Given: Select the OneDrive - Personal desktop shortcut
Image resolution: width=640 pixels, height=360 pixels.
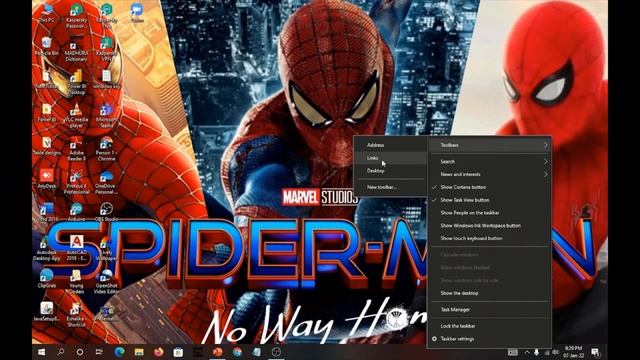Looking at the screenshot, I should tap(107, 182).
